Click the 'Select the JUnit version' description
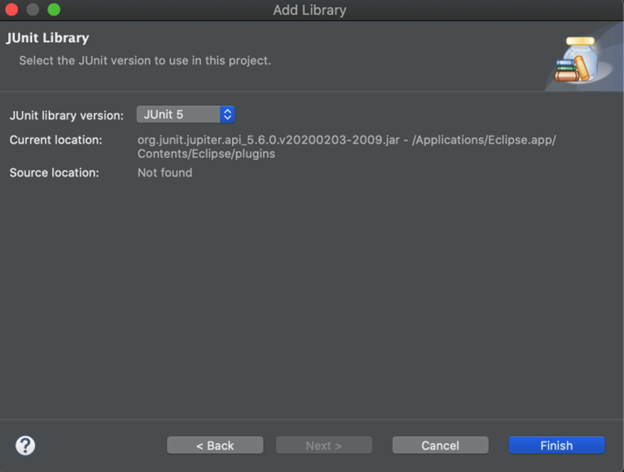Image resolution: width=624 pixels, height=472 pixels. (x=145, y=60)
